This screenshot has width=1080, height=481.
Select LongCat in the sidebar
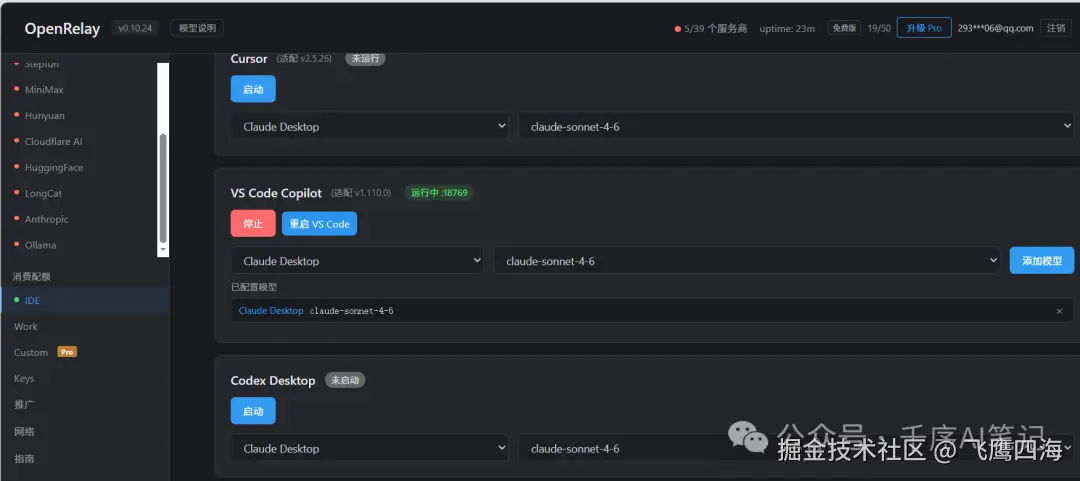(43, 194)
